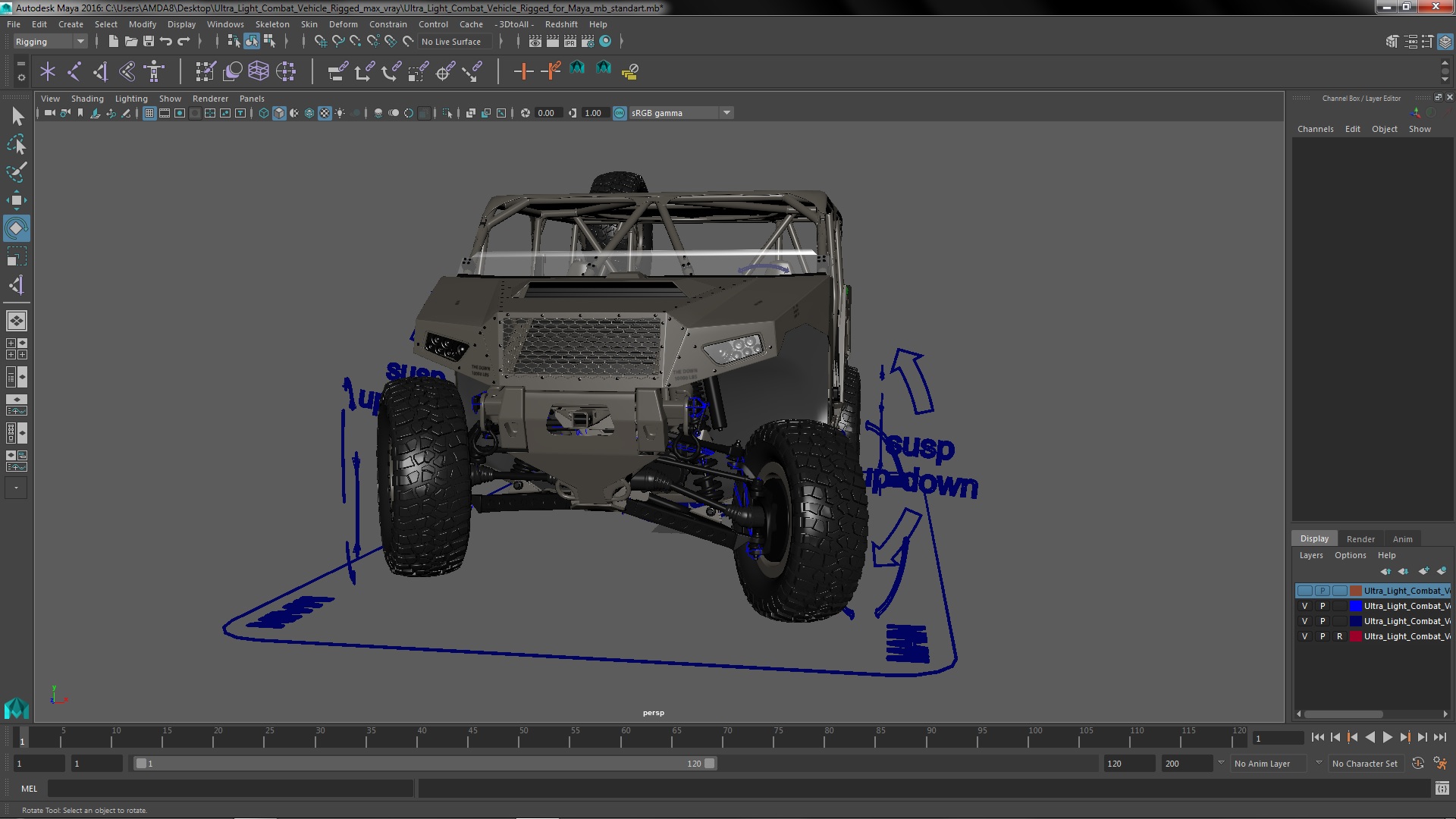Toggle R reference state on red layer
The height and width of the screenshot is (819, 1456).
coord(1339,636)
